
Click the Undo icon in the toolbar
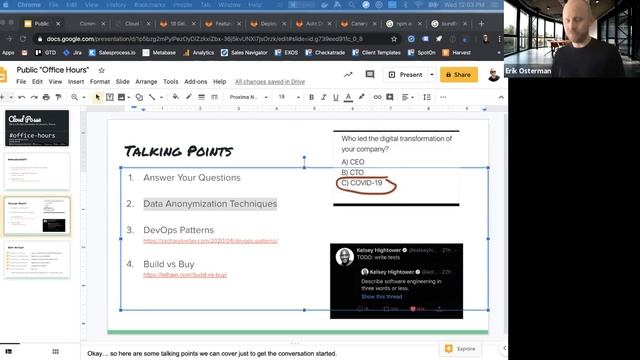[22, 97]
